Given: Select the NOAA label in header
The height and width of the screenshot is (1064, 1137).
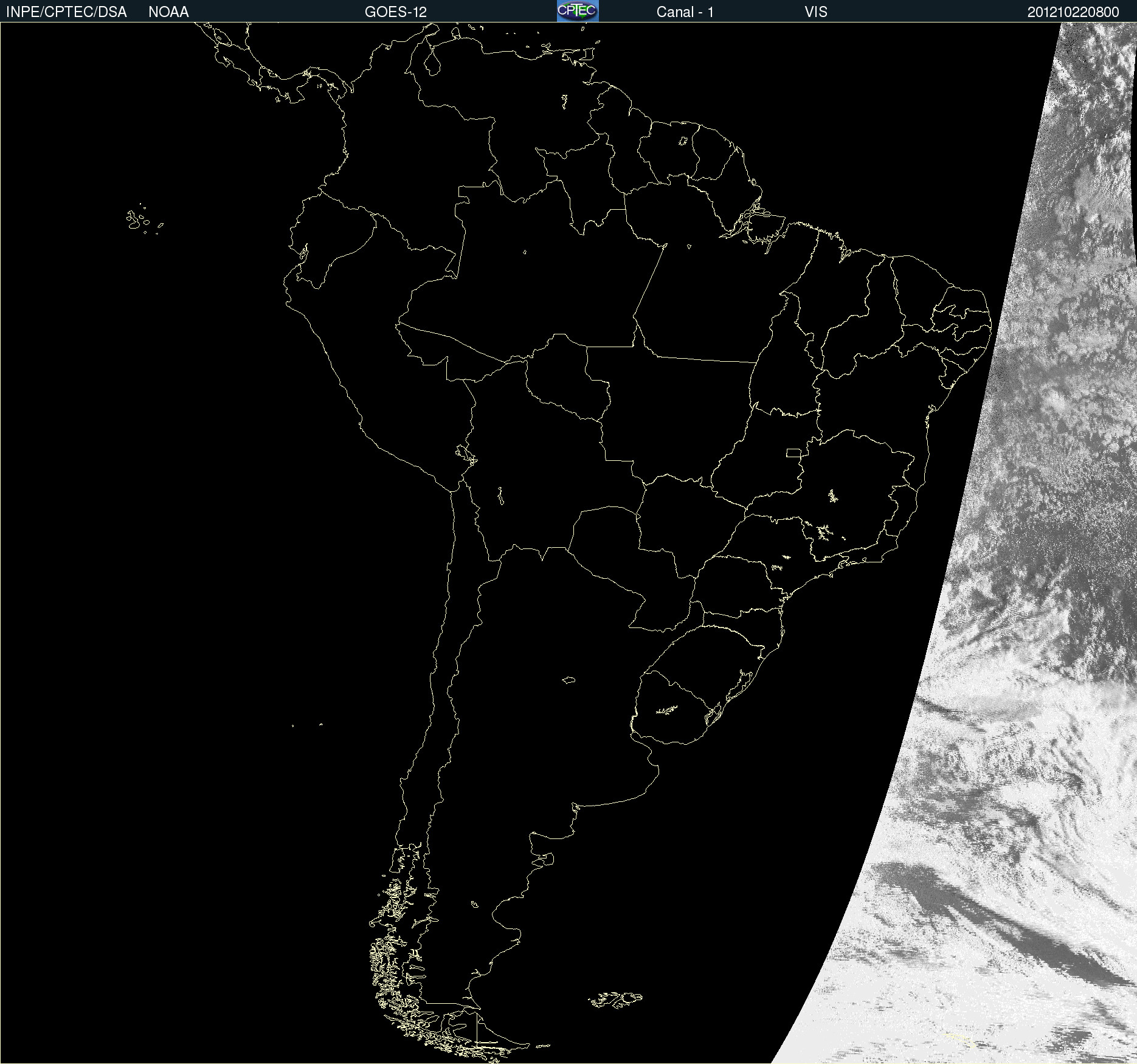Looking at the screenshot, I should pyautogui.click(x=168, y=12).
